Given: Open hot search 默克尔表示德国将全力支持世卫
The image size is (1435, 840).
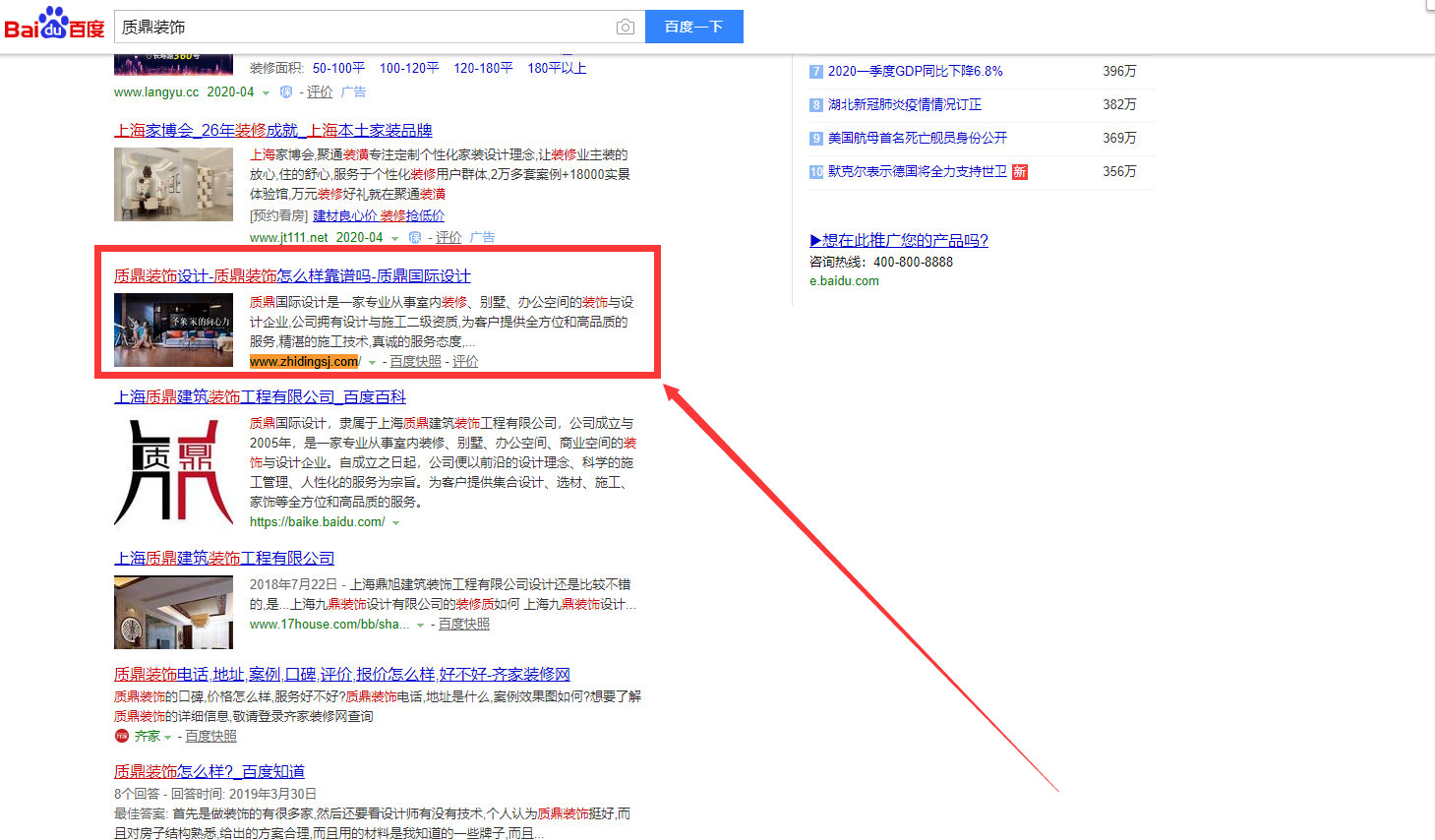Looking at the screenshot, I should 917,172.
